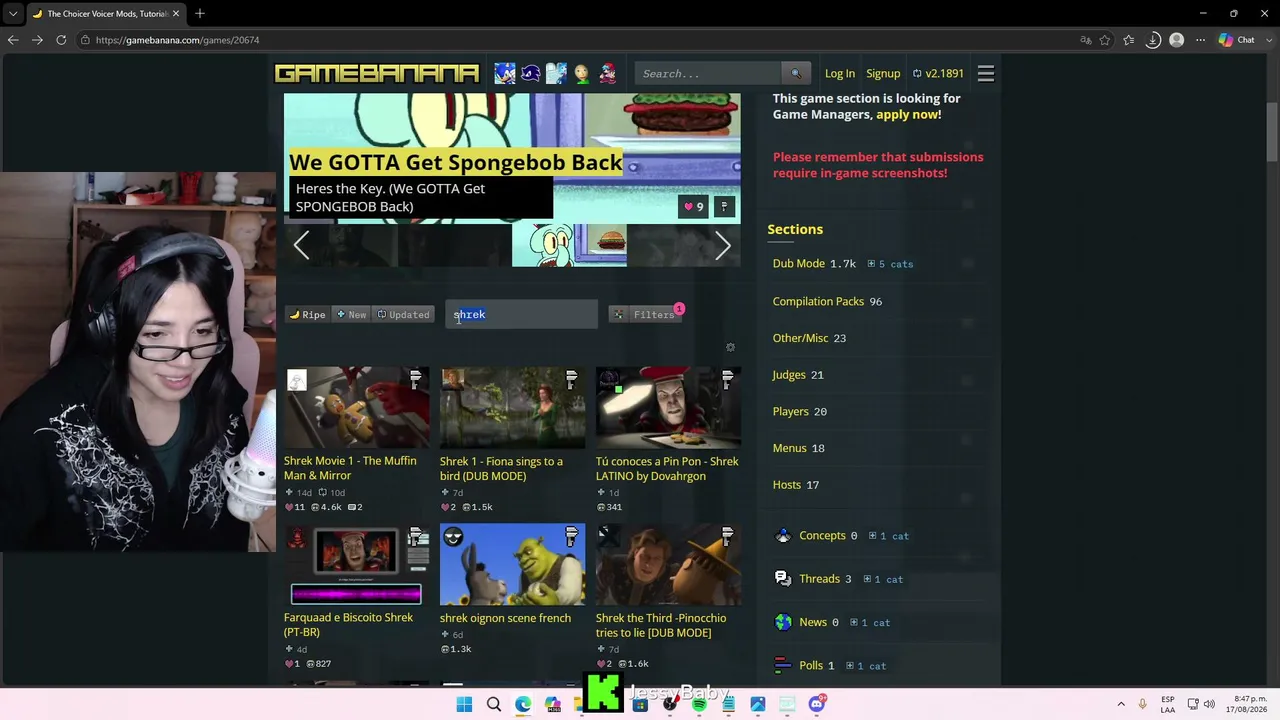Screen dimensions: 1280x720
Task: Click flag icon on Pinocchio mod
Action: coord(727,535)
